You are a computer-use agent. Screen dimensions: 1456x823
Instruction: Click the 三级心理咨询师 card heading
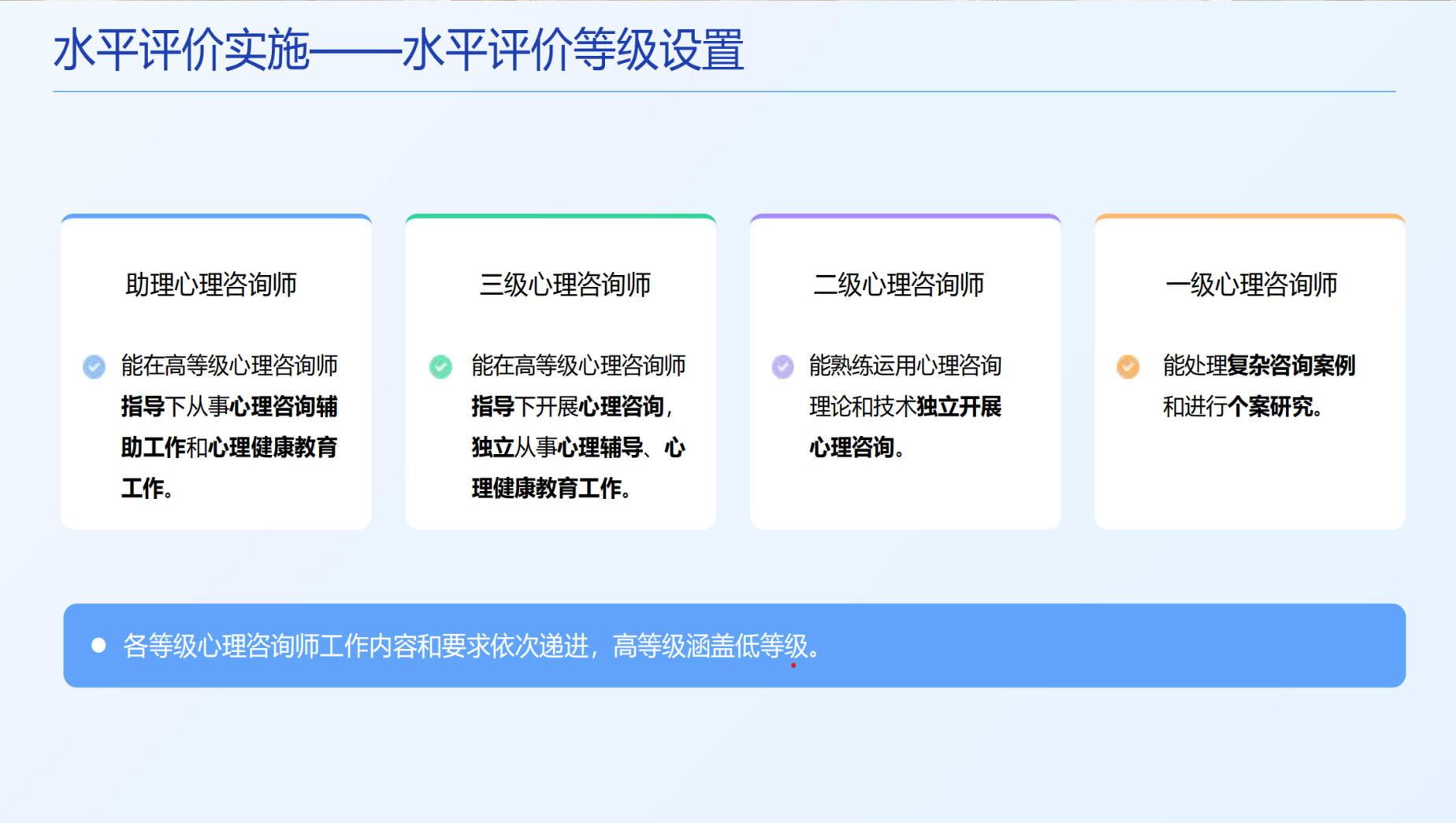click(x=565, y=285)
